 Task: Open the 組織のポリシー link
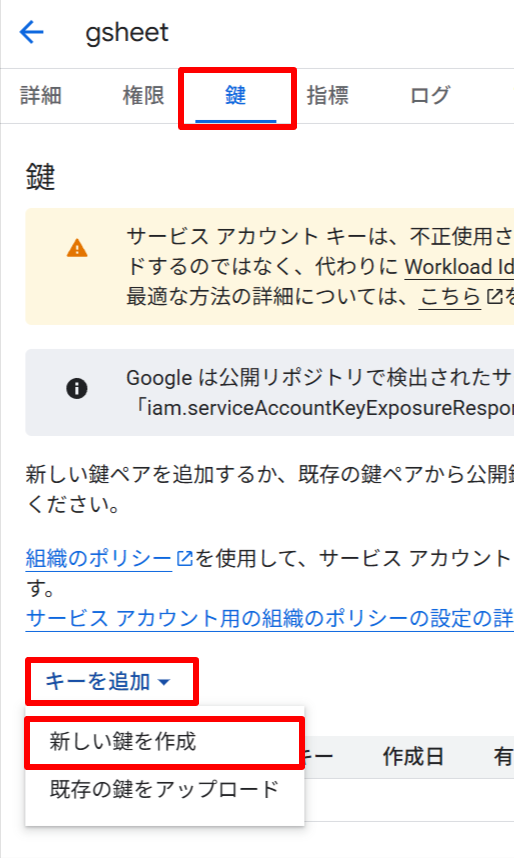coord(99,559)
